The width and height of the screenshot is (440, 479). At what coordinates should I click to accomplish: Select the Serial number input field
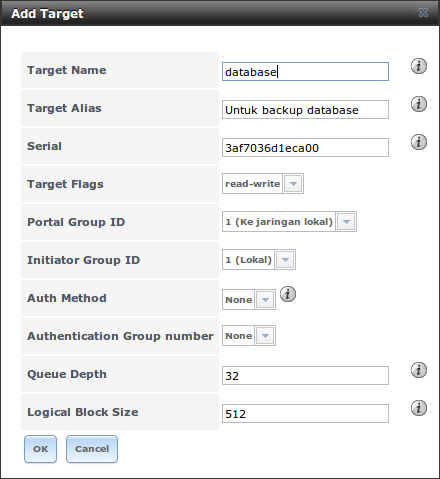305,148
